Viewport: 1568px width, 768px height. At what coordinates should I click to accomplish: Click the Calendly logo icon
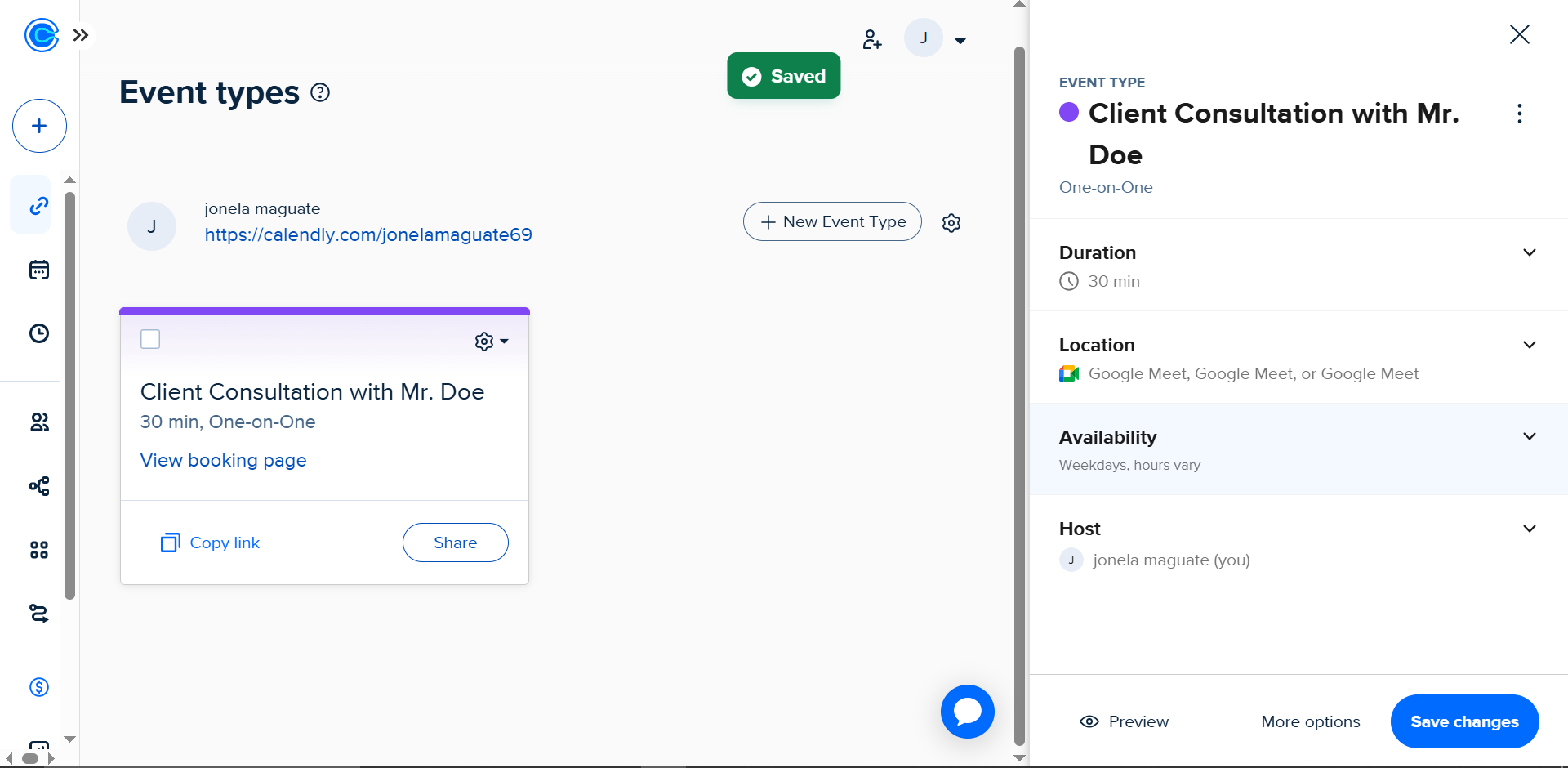click(x=41, y=35)
